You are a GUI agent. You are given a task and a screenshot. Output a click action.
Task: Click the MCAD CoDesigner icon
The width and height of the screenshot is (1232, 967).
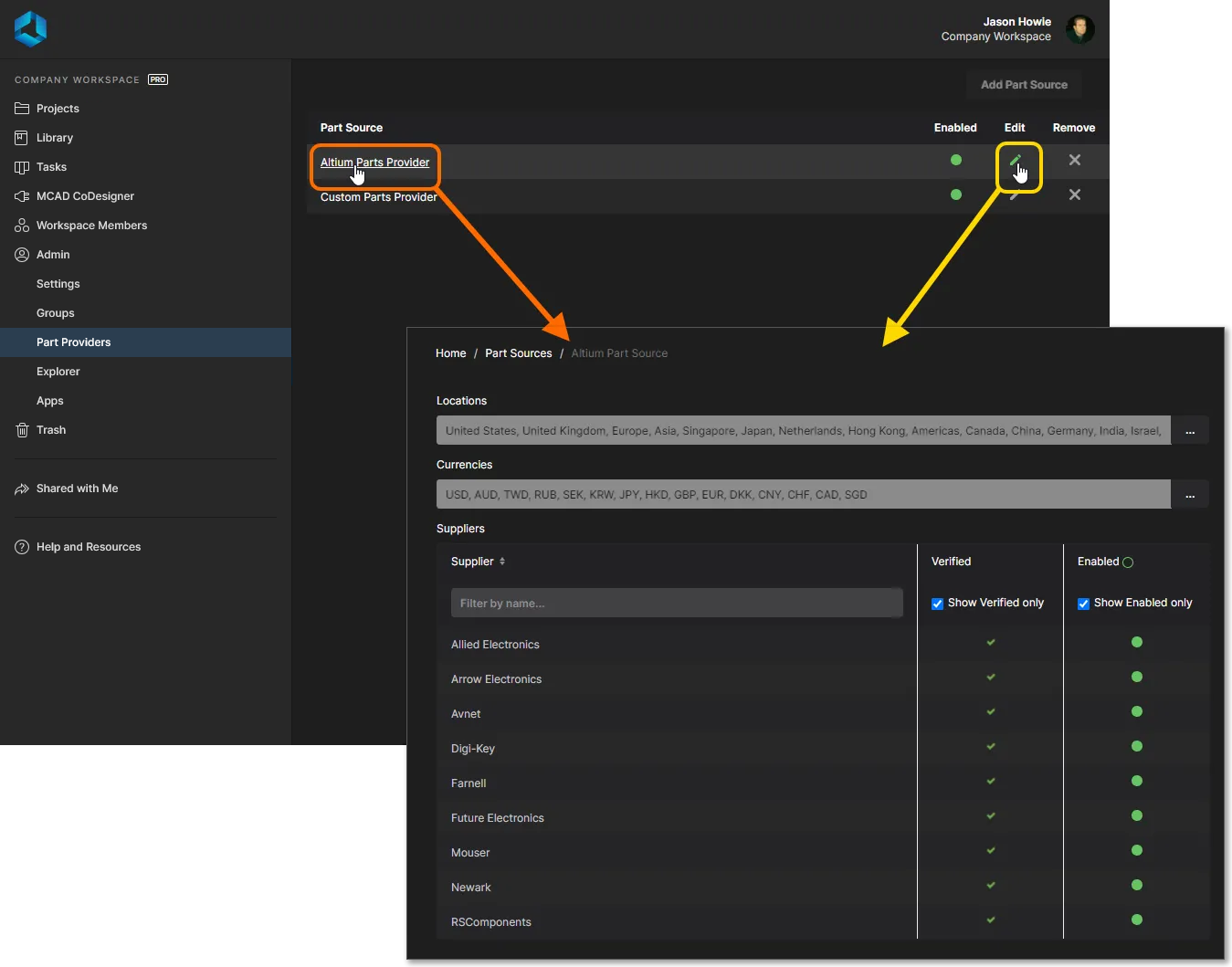pyautogui.click(x=22, y=196)
